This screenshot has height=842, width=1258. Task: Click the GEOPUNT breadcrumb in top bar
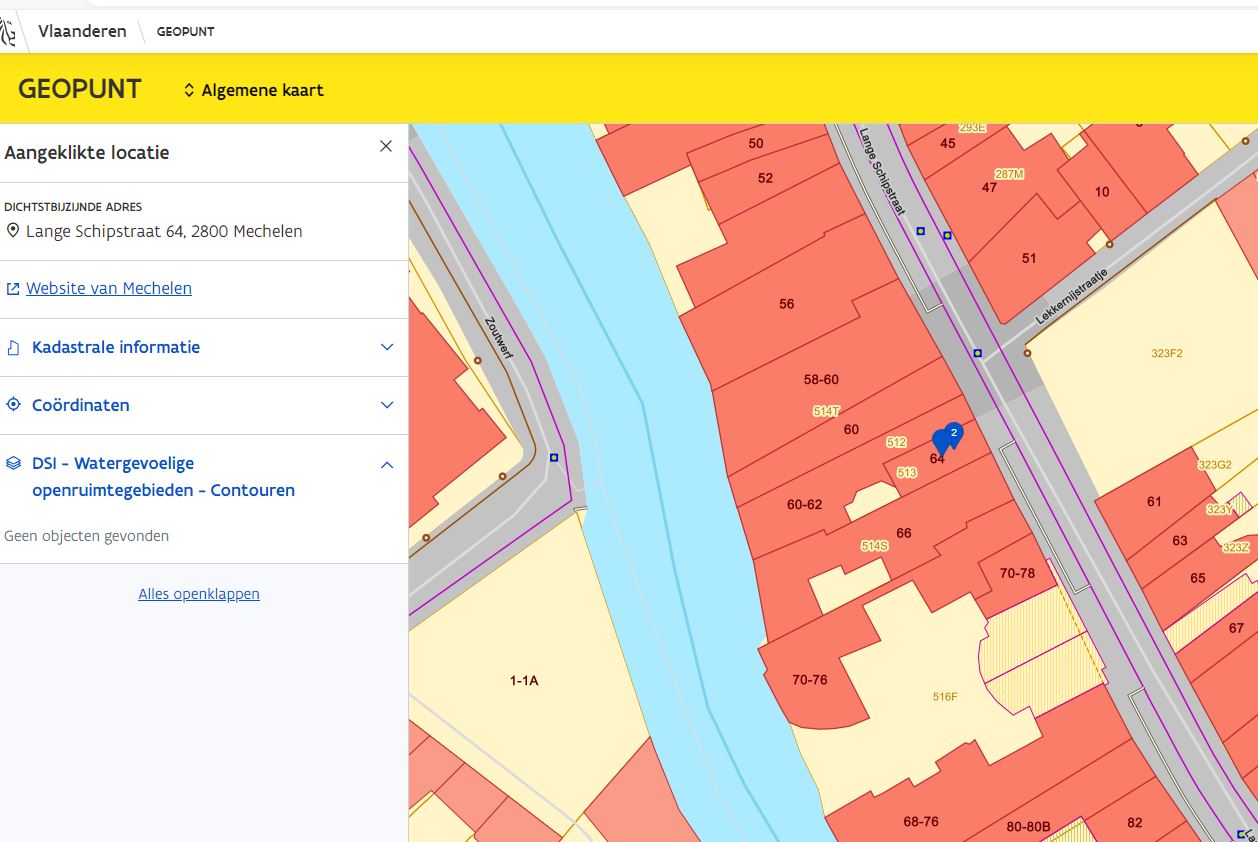point(185,32)
